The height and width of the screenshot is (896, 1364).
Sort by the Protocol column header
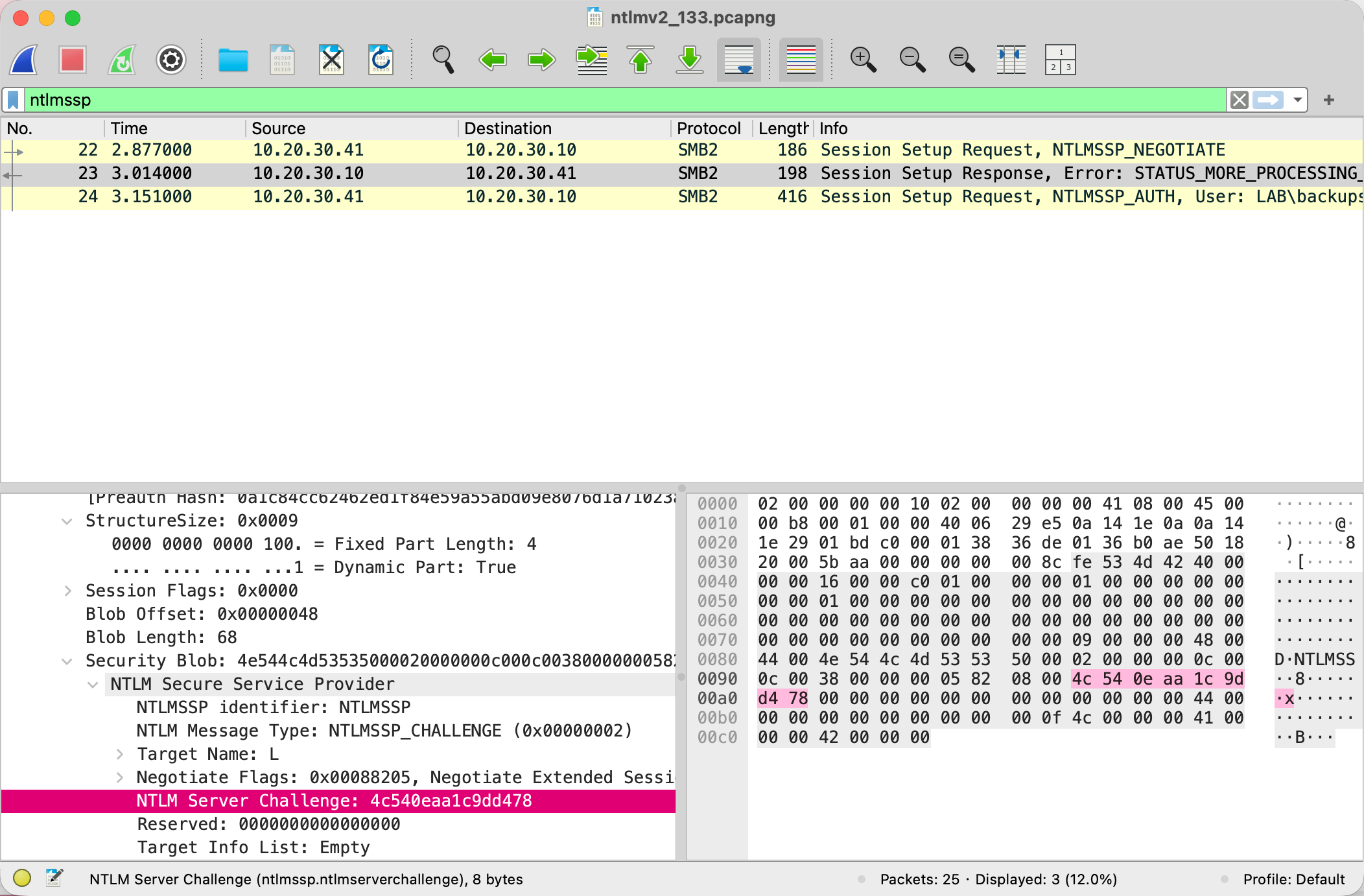(711, 128)
